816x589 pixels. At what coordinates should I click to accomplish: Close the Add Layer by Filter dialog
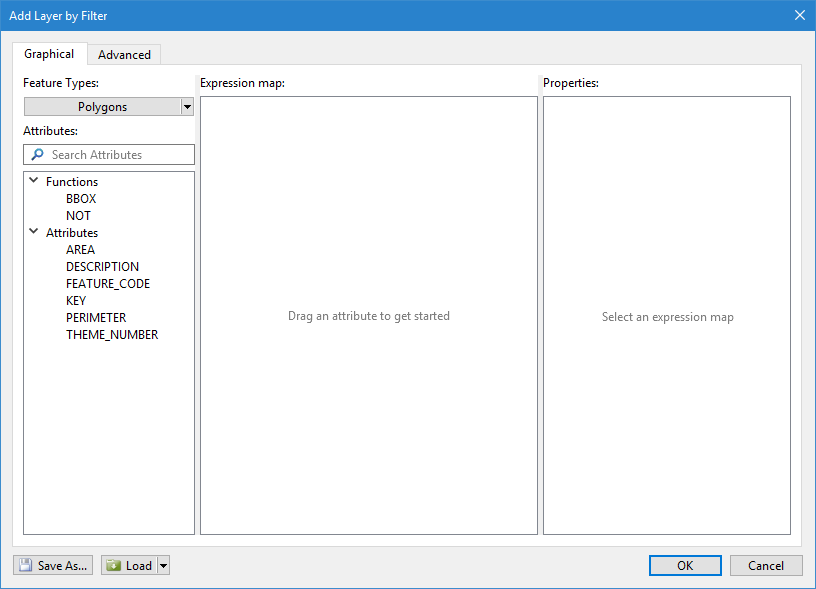(799, 15)
